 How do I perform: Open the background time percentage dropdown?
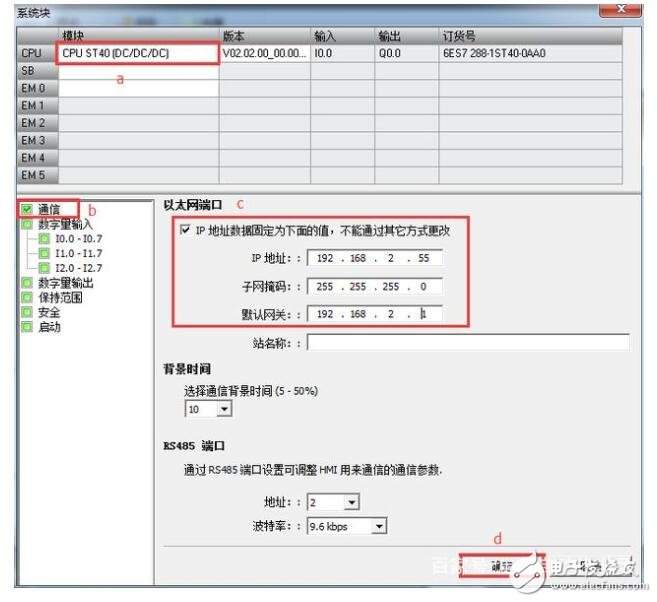[224, 409]
